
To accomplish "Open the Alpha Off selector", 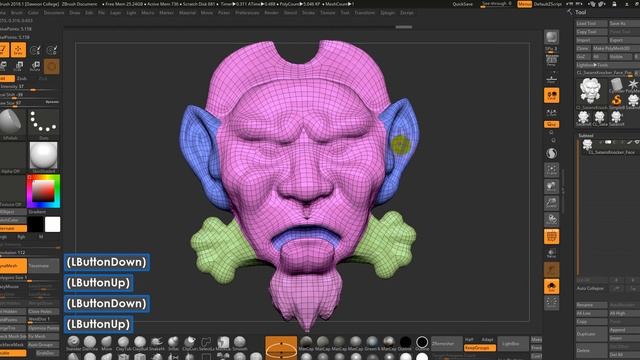I will [x=12, y=156].
